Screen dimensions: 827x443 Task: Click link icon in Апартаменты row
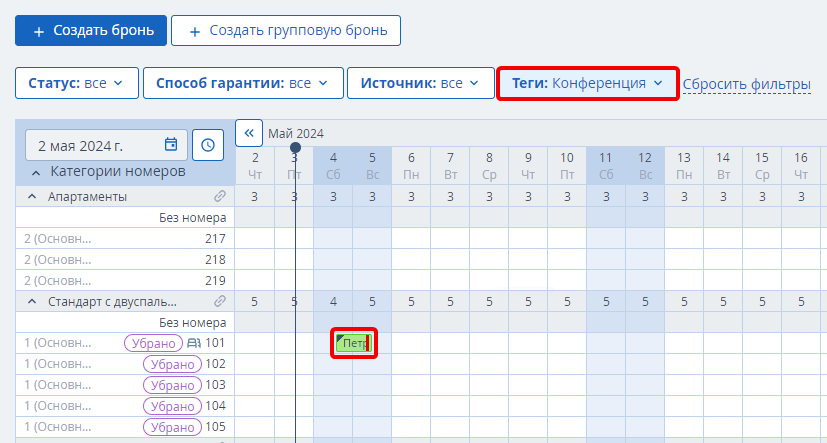220,197
